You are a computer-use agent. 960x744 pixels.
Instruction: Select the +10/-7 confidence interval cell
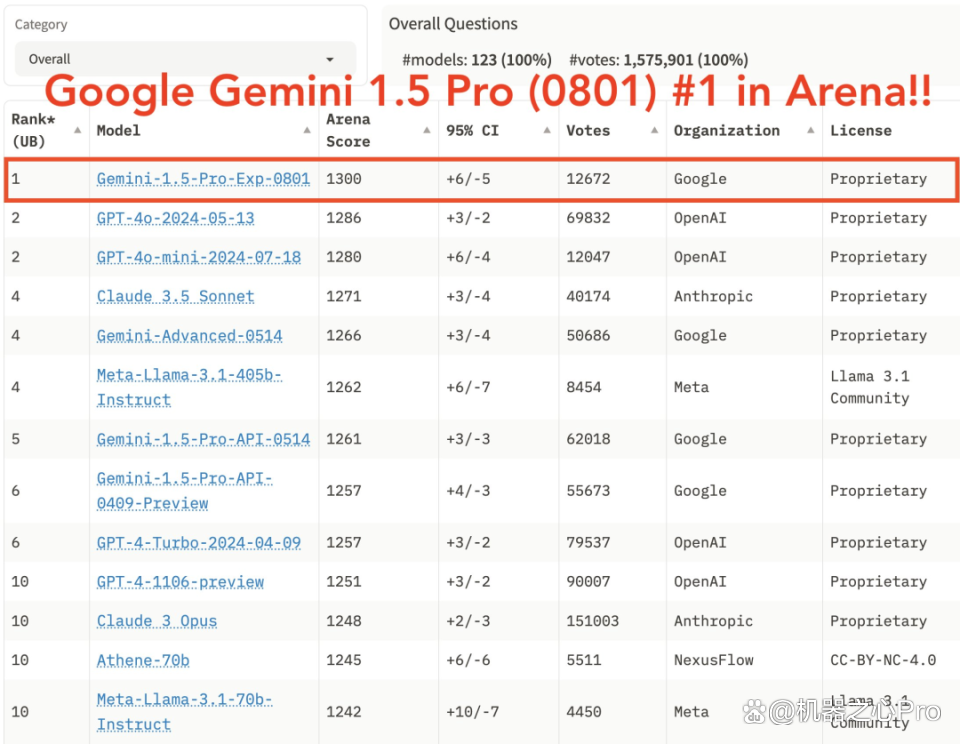point(473,712)
